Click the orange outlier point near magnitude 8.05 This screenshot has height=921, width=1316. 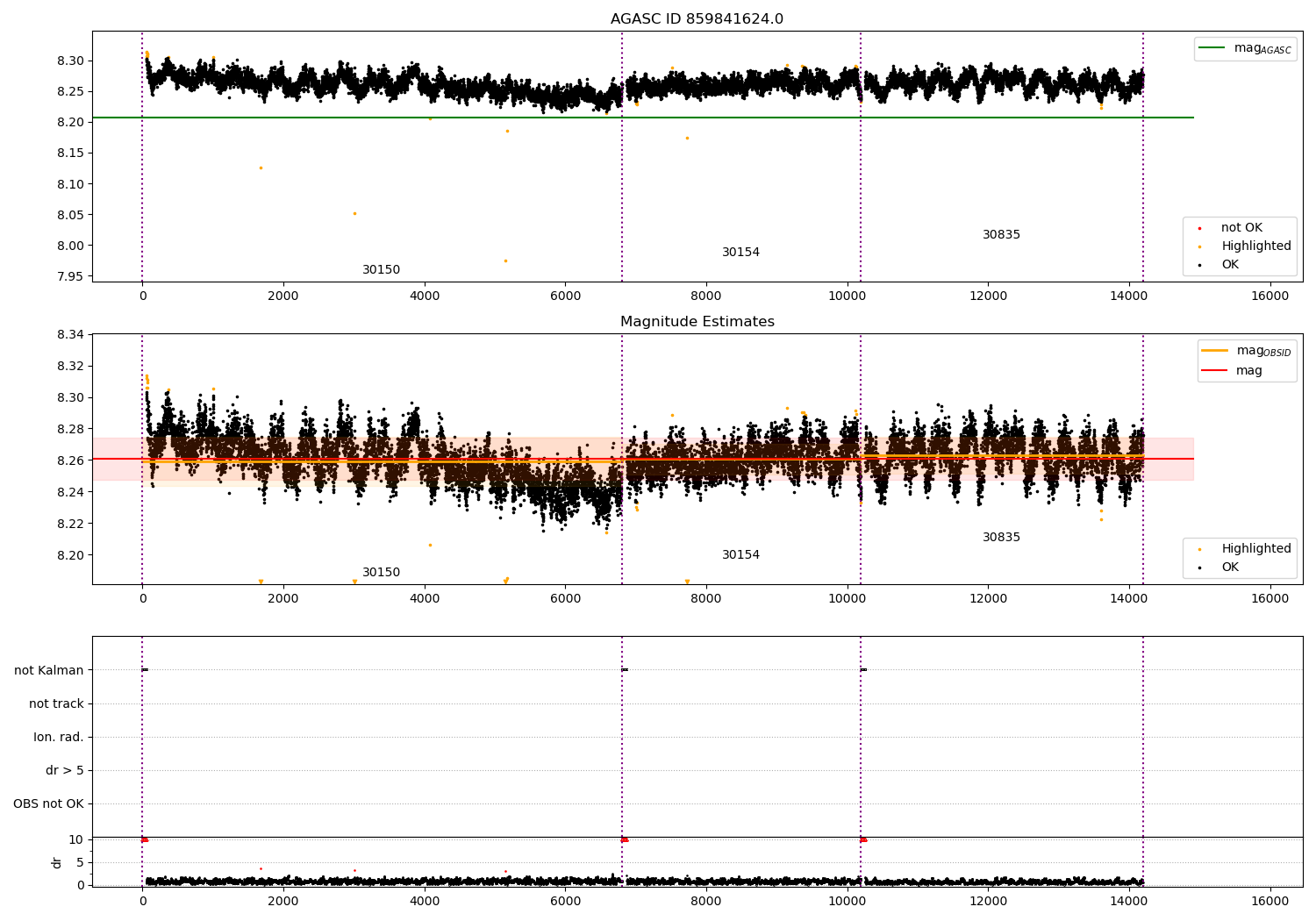click(x=354, y=213)
